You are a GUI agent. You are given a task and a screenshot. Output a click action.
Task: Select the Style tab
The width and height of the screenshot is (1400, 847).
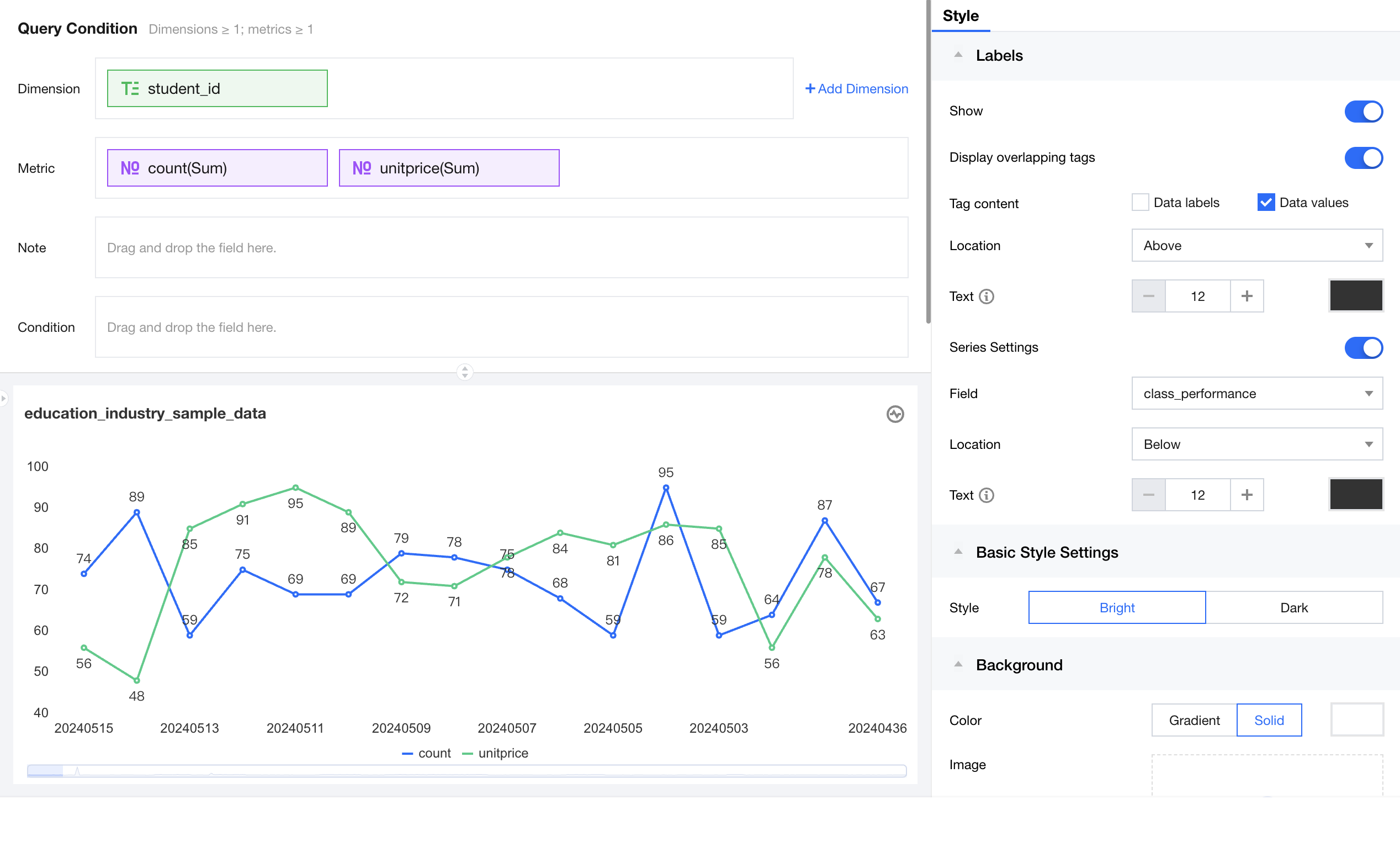click(960, 16)
